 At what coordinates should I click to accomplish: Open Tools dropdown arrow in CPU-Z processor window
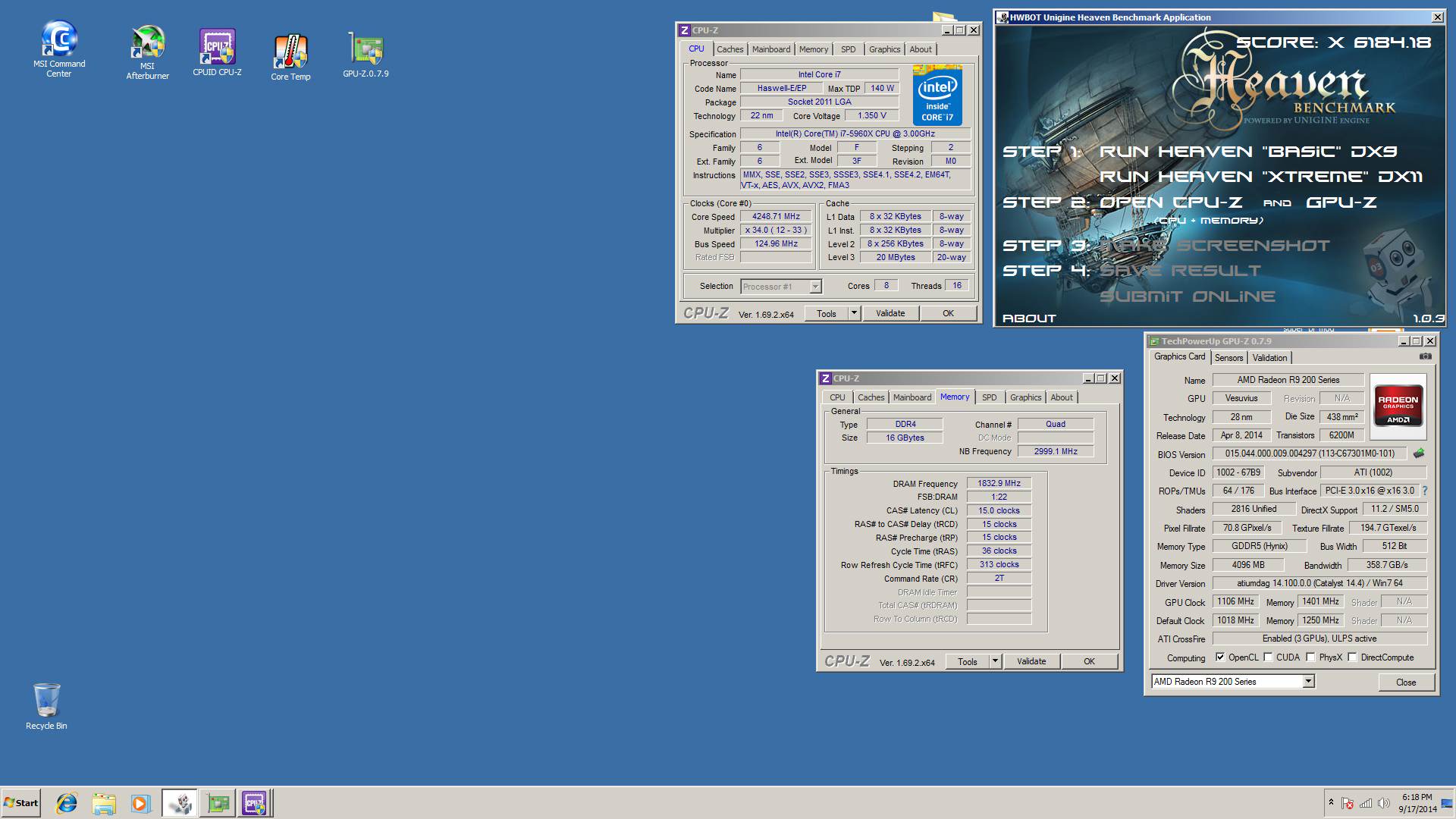pos(854,313)
